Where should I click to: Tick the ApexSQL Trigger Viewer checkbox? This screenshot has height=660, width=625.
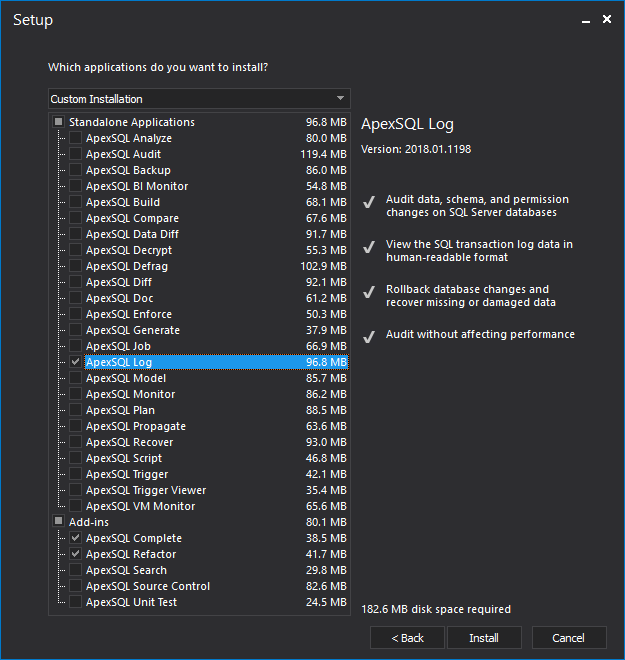[75, 490]
